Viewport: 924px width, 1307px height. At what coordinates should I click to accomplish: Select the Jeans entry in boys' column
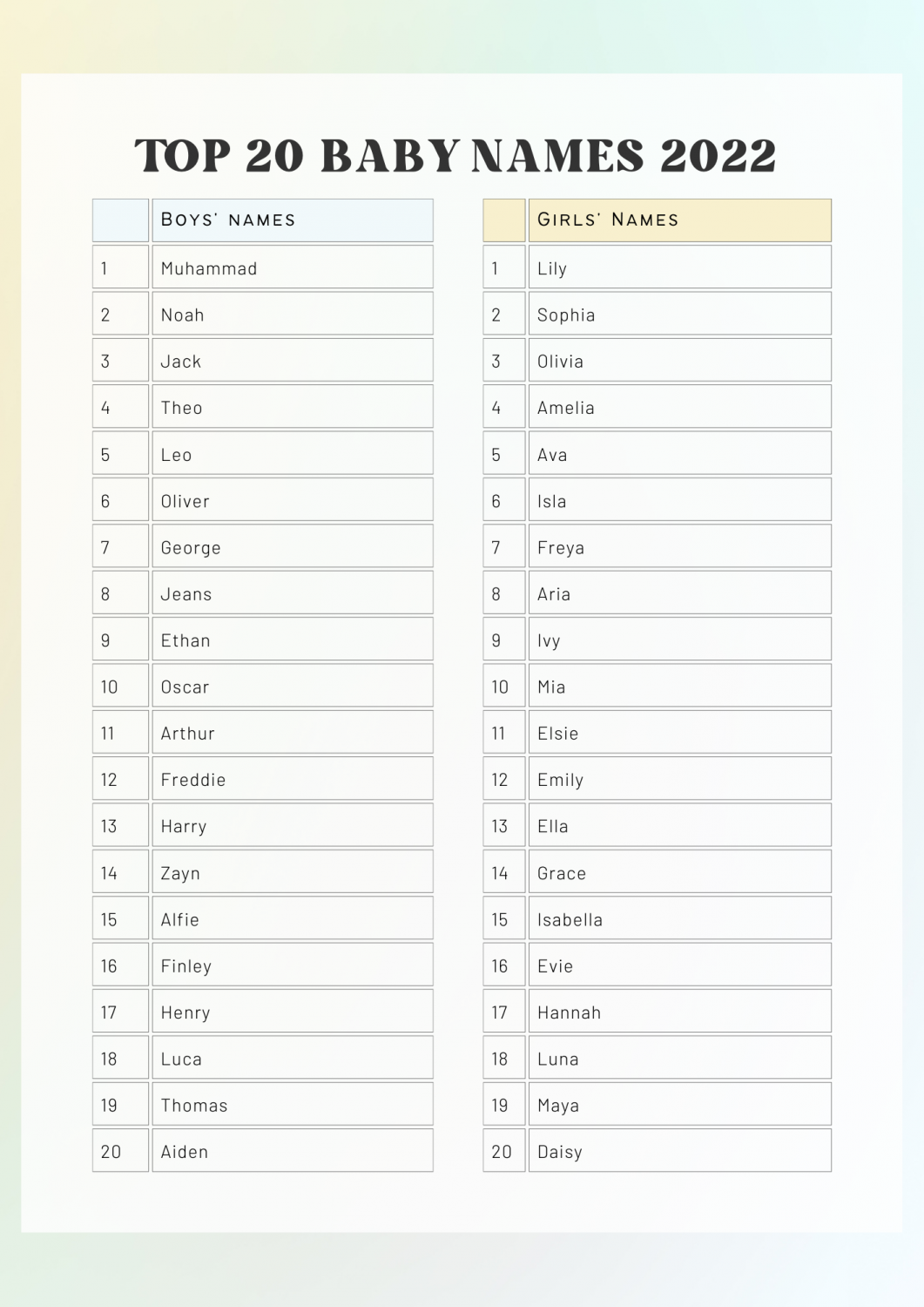point(293,593)
